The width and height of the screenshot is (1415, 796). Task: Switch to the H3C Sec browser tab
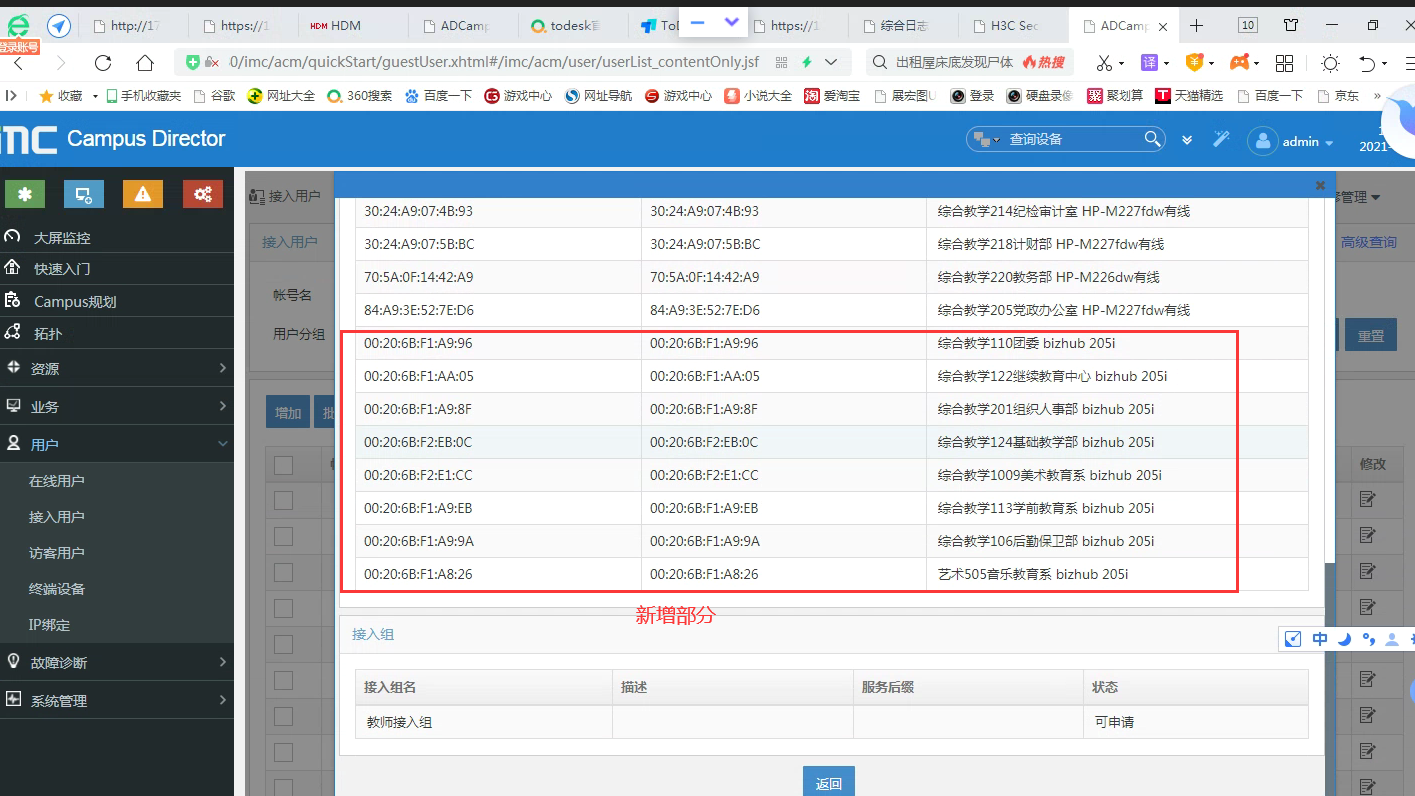(x=1013, y=26)
